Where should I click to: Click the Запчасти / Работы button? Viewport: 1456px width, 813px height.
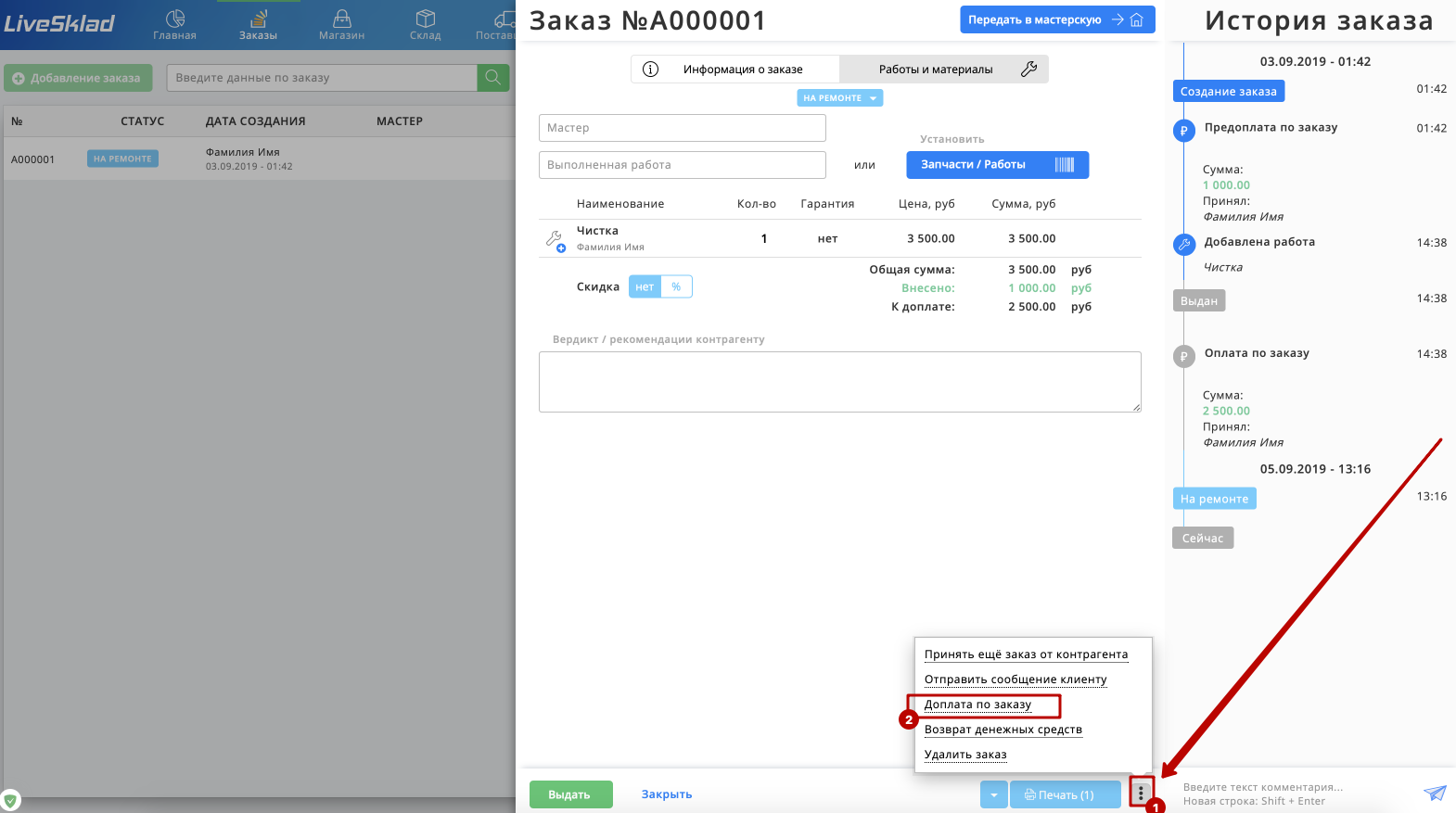click(x=997, y=165)
